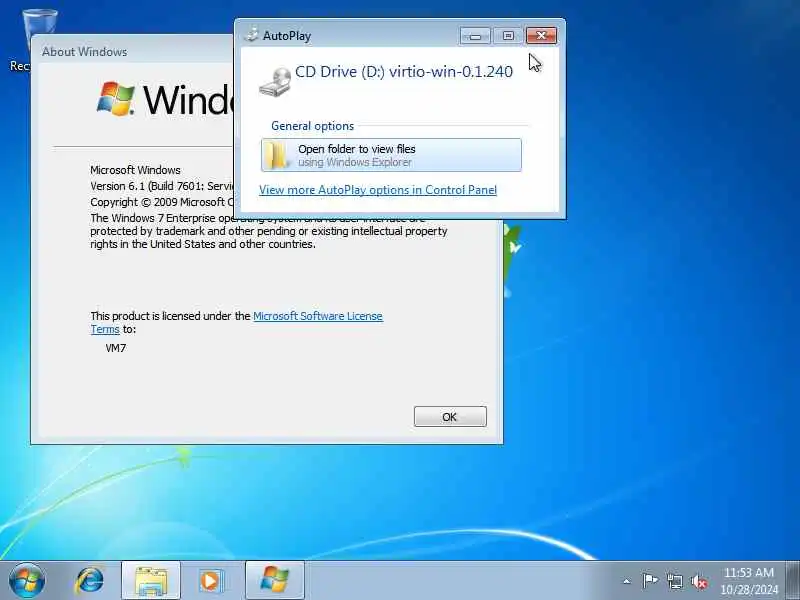Click the About Windows title bar text
Viewport: 800px width, 600px height.
click(84, 52)
